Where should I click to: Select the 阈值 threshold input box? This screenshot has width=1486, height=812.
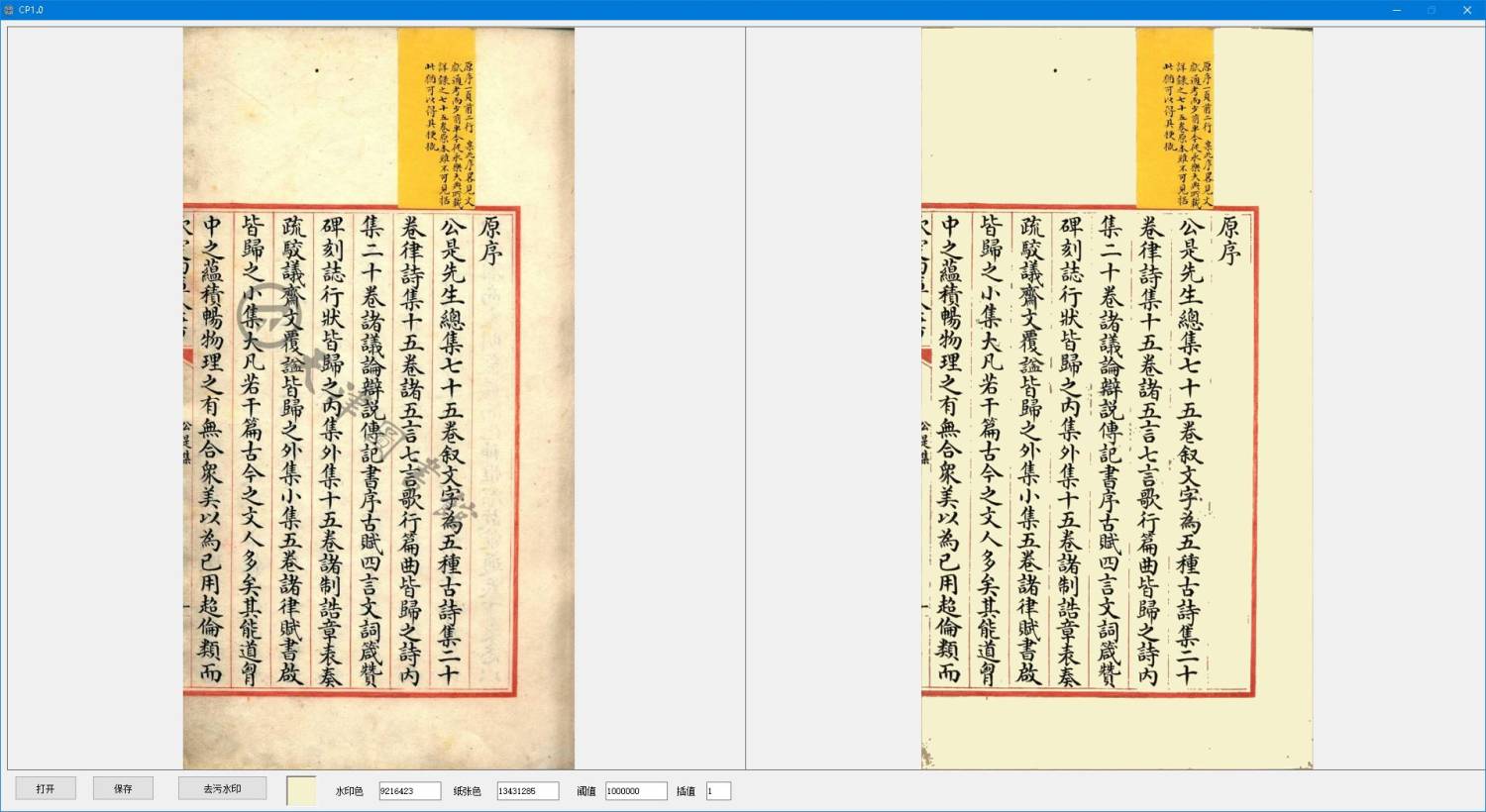click(x=635, y=791)
